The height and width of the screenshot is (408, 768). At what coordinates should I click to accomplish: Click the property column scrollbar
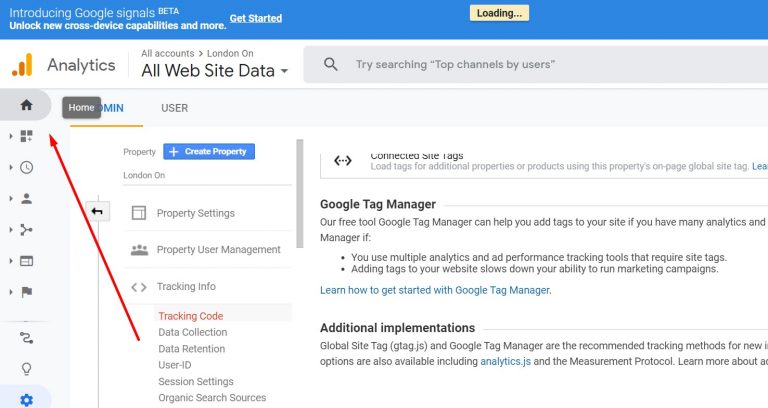300,193
